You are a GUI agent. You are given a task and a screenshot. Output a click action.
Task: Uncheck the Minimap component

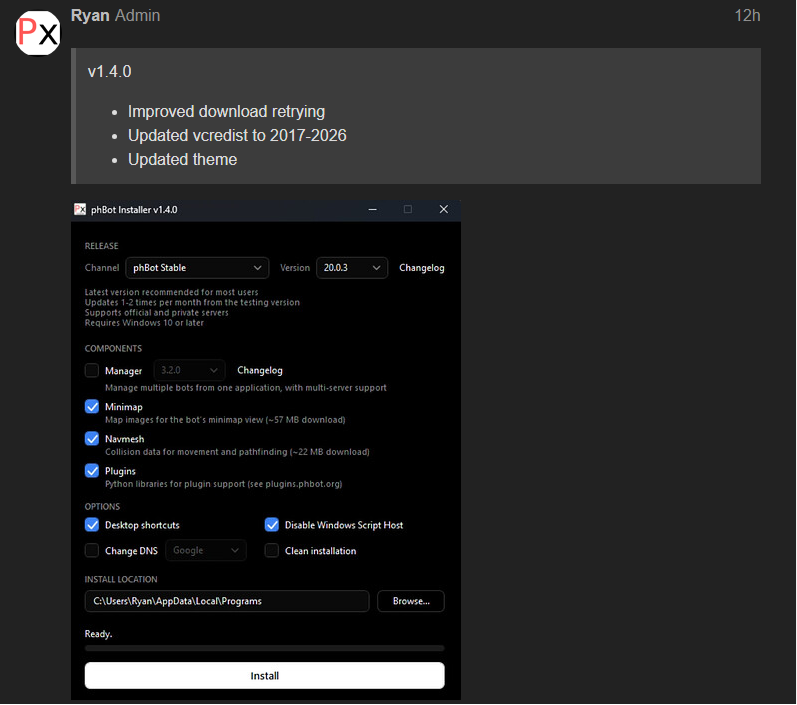click(x=92, y=406)
